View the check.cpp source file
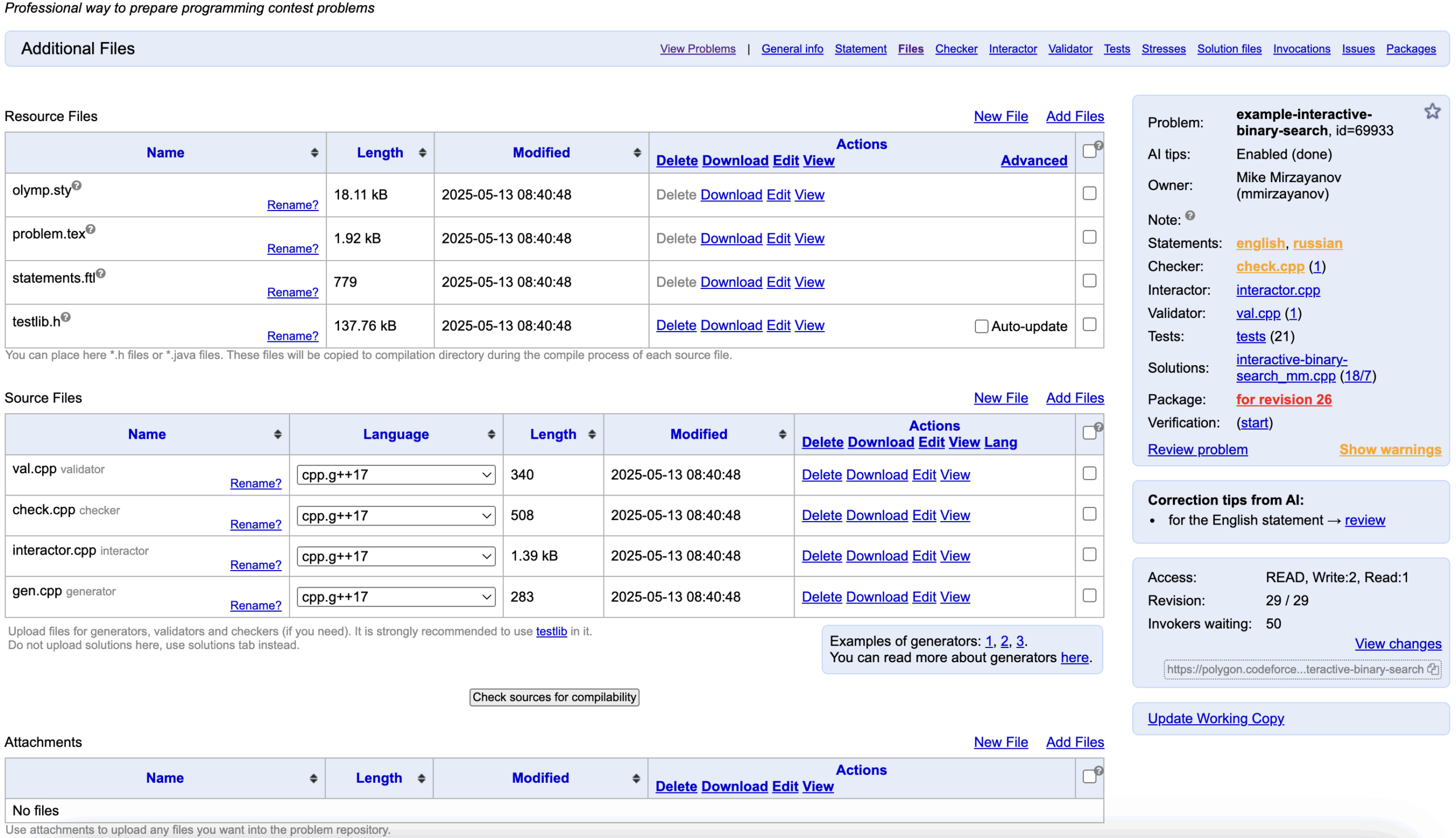1456x838 pixels. (954, 515)
